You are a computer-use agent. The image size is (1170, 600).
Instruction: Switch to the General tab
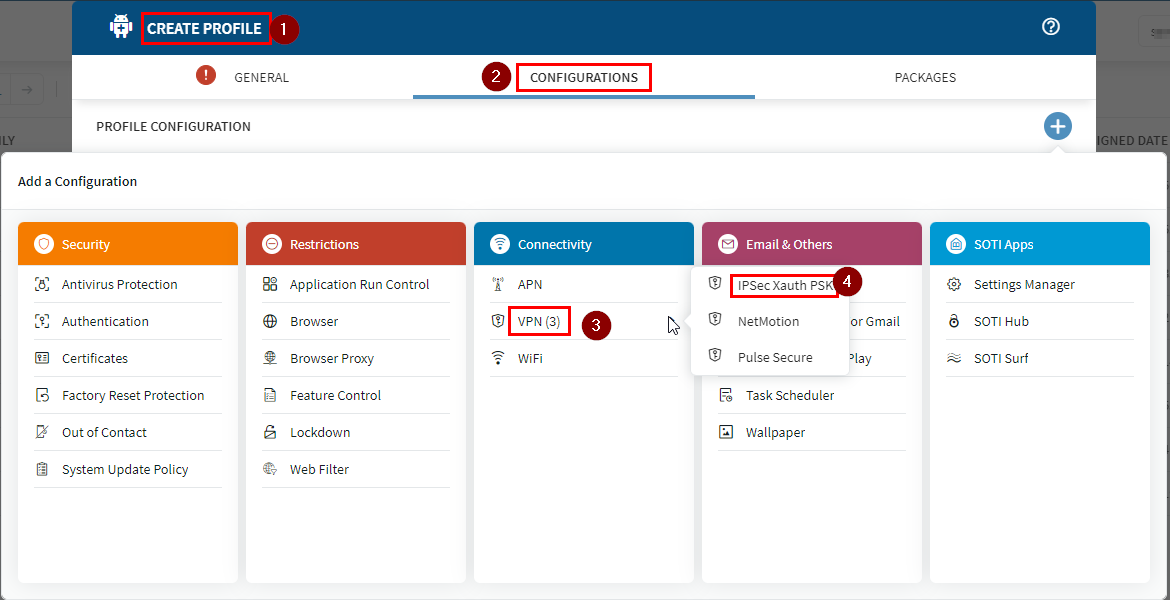pos(261,78)
